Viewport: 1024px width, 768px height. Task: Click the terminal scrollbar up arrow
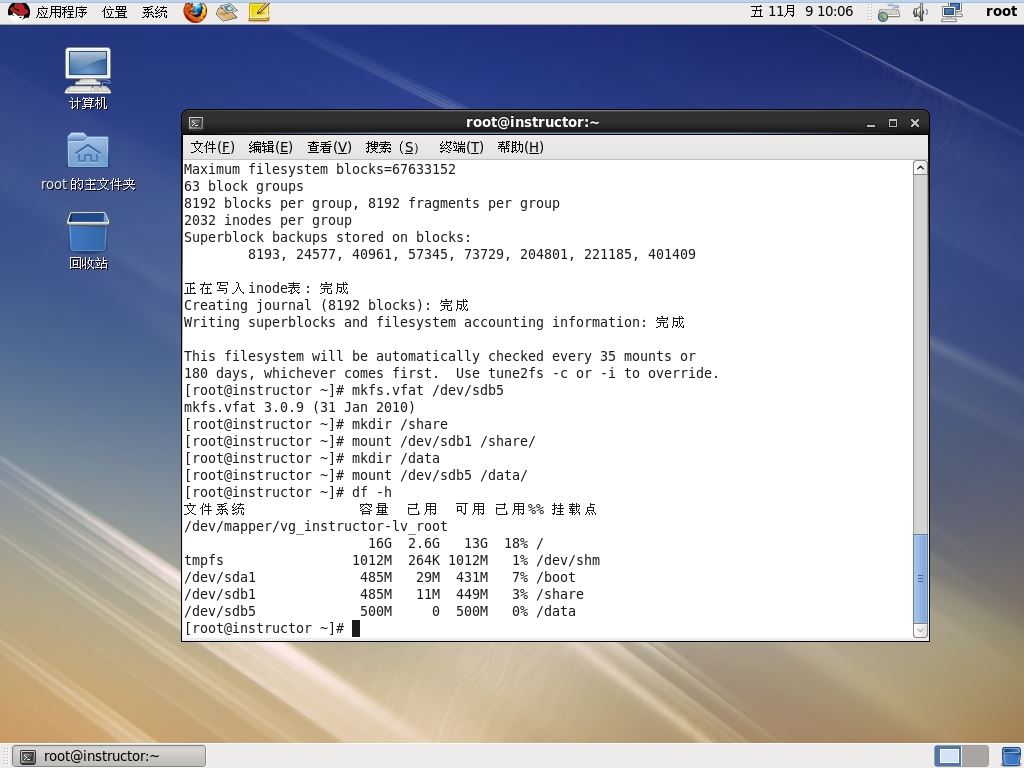(x=920, y=168)
